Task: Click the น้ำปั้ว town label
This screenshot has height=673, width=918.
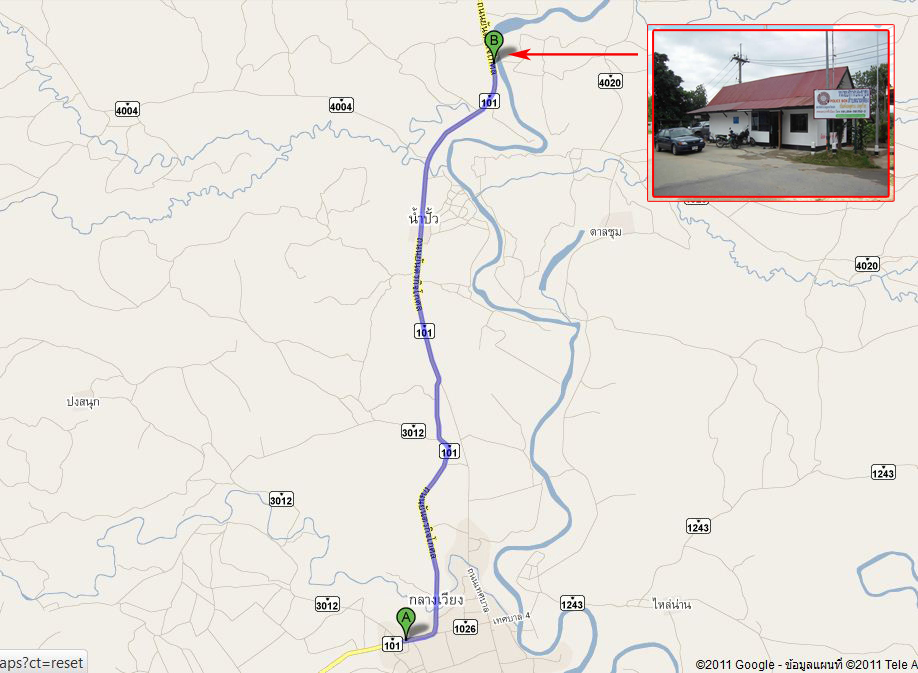Action: point(423,218)
